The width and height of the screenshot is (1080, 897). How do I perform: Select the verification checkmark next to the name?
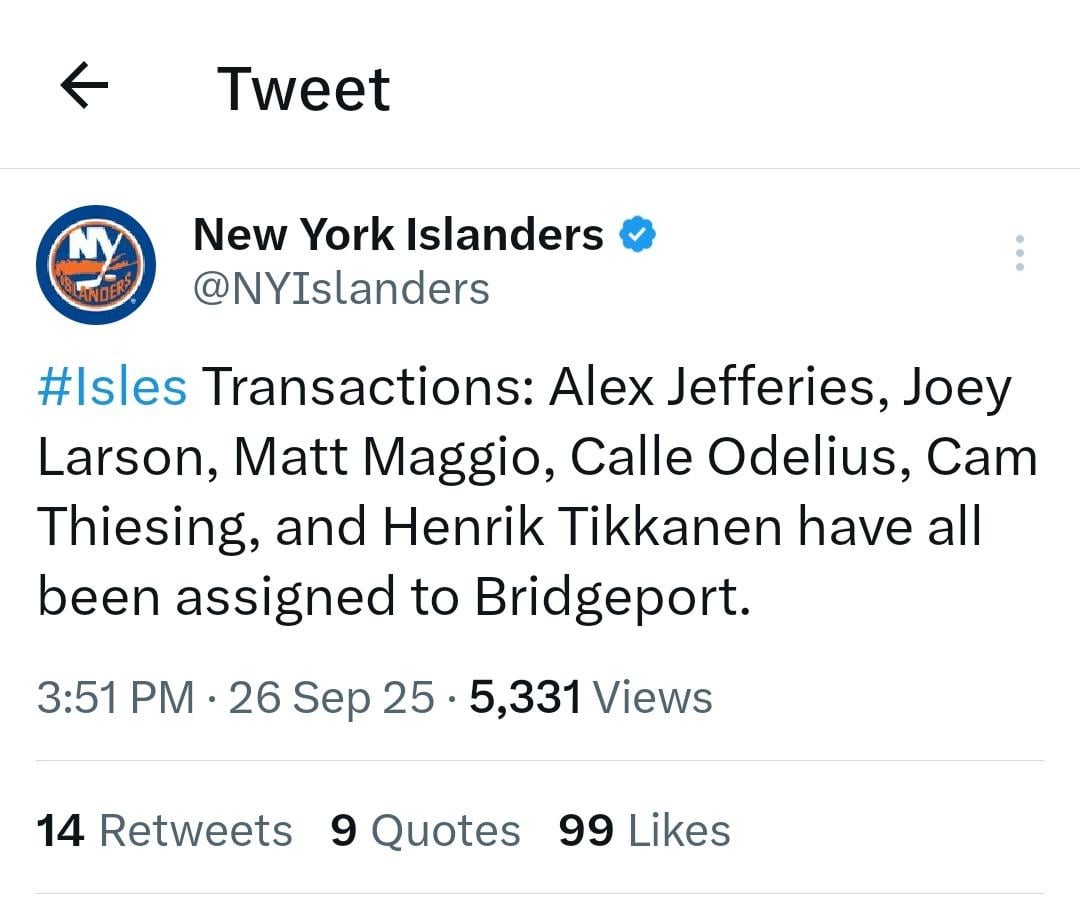(x=638, y=234)
